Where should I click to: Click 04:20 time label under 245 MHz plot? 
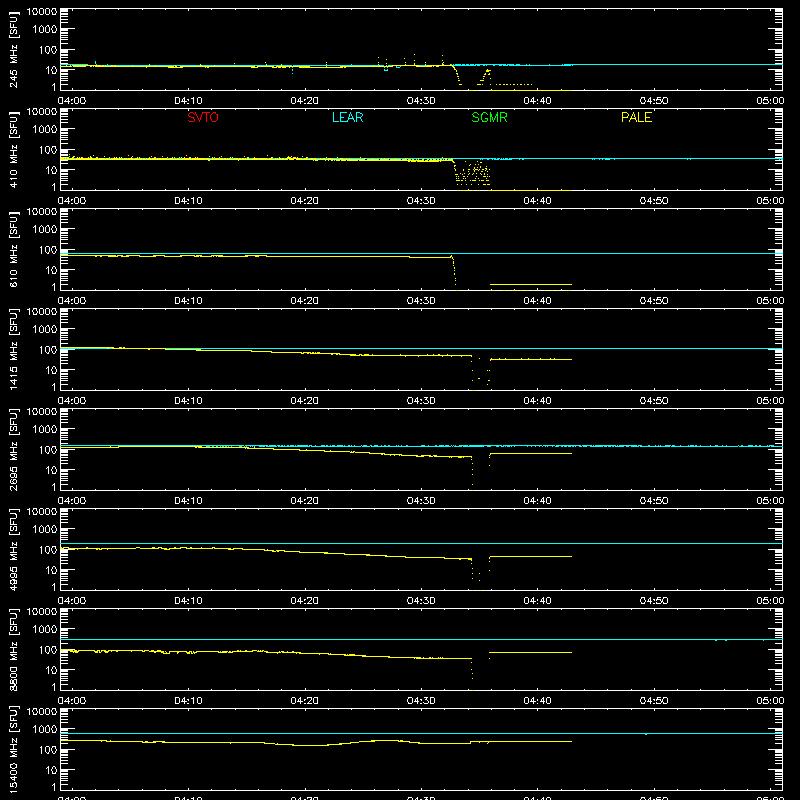305,101
